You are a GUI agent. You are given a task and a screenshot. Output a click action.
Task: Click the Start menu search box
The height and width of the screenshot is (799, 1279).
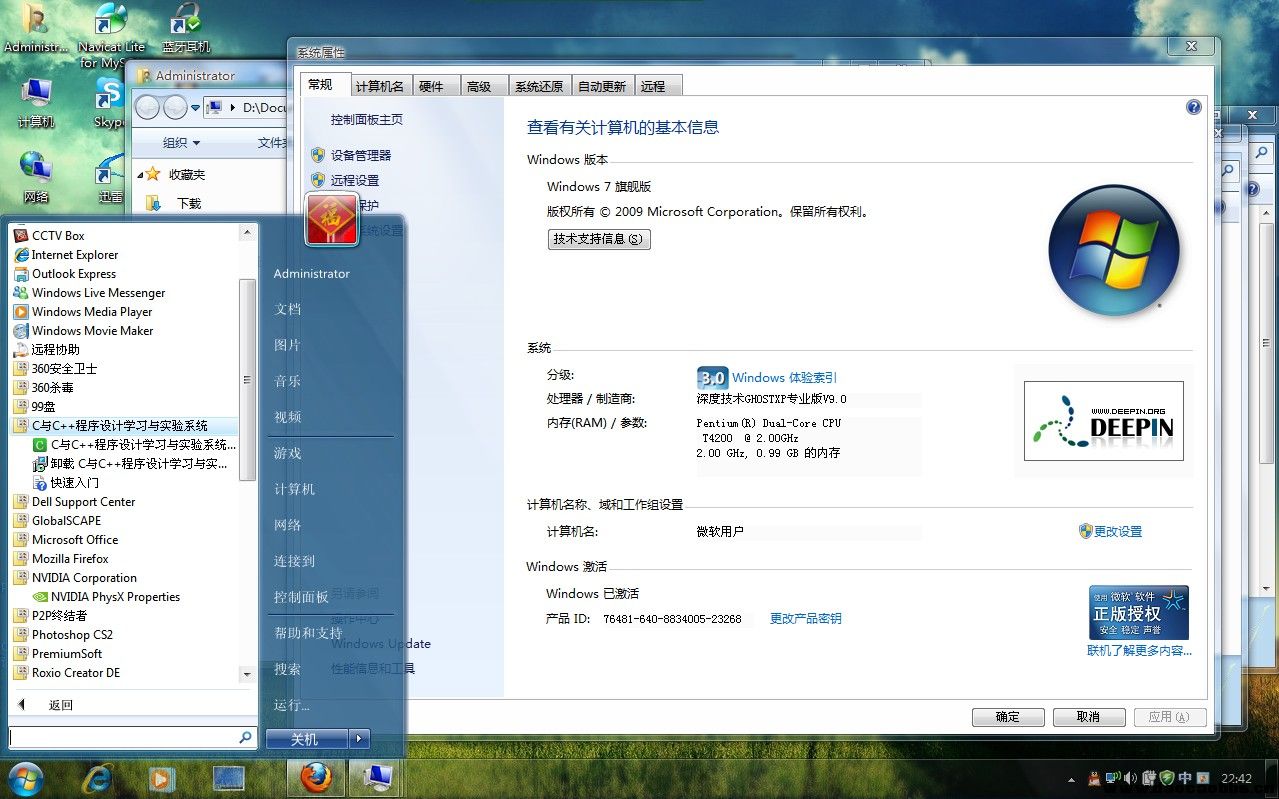point(124,737)
